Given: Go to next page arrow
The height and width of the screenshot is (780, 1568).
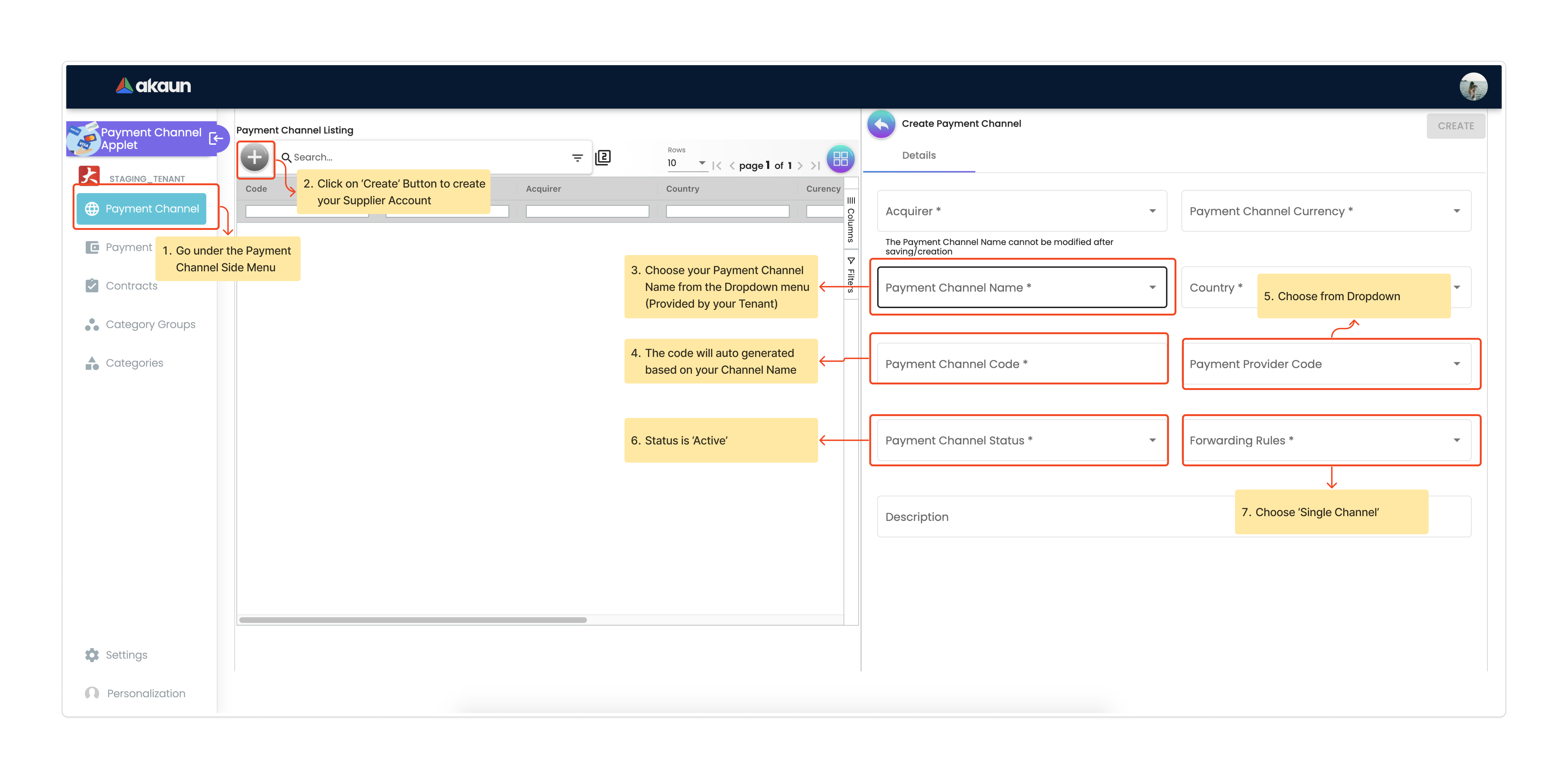Looking at the screenshot, I should point(800,166).
